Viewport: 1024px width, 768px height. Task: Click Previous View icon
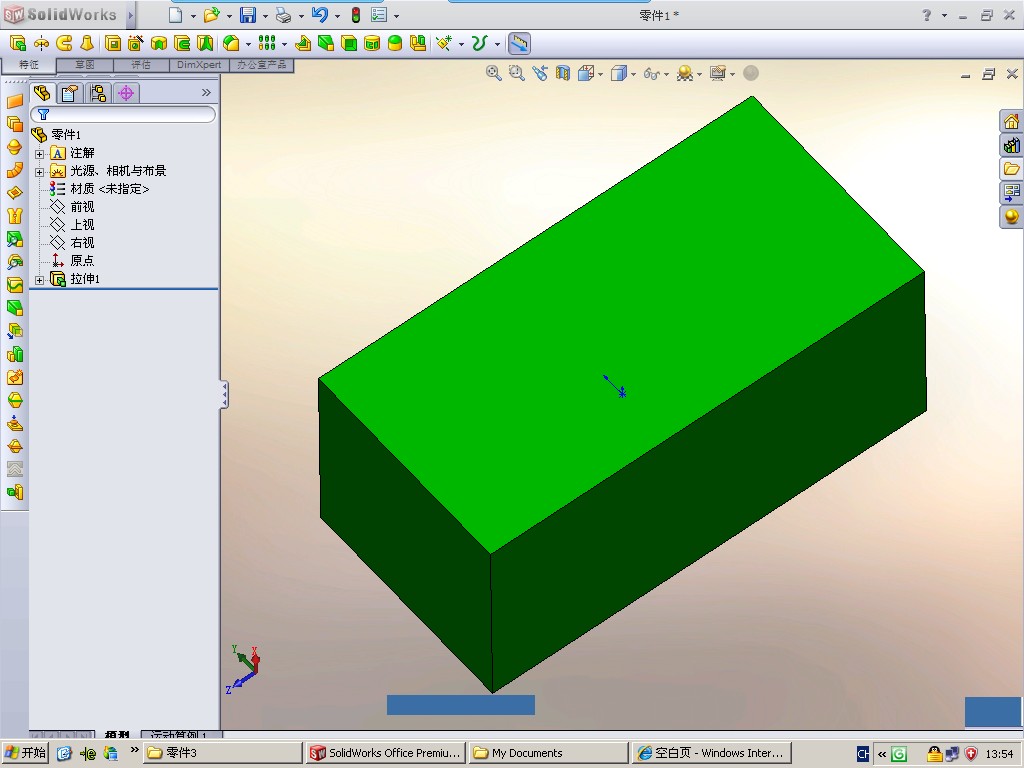pos(539,73)
